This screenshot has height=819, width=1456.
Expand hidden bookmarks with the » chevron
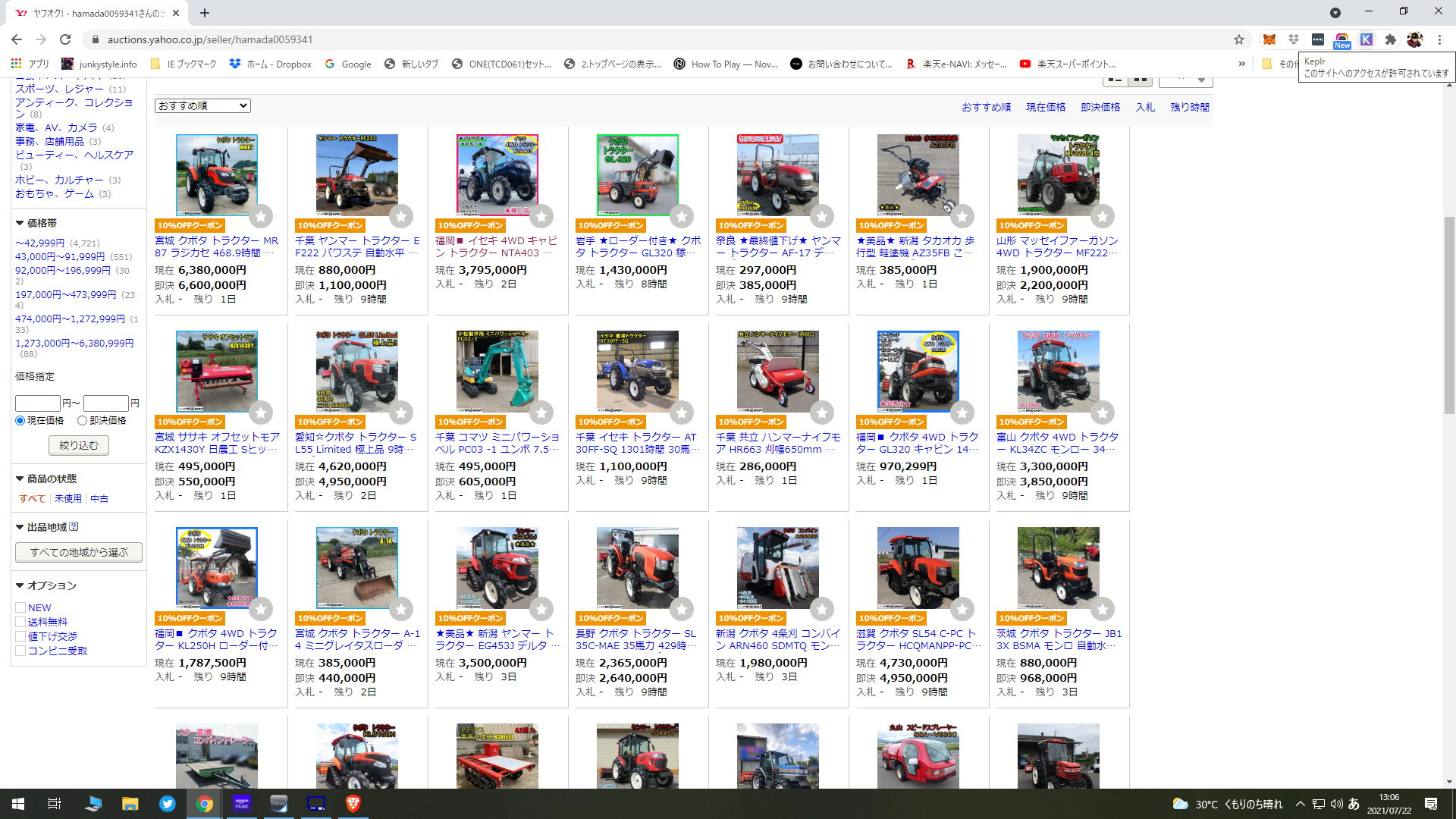pyautogui.click(x=1242, y=64)
